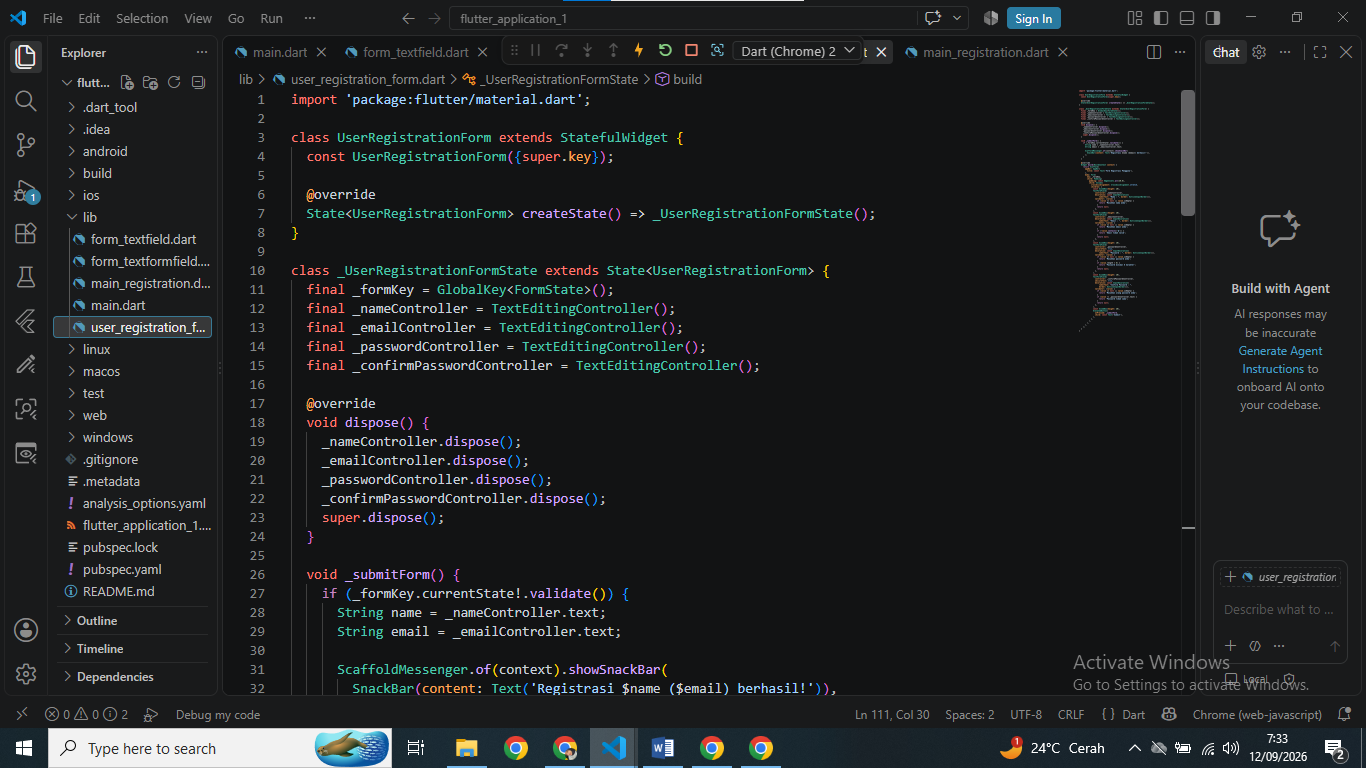
Task: Open the Testing flask view
Action: tap(26, 277)
